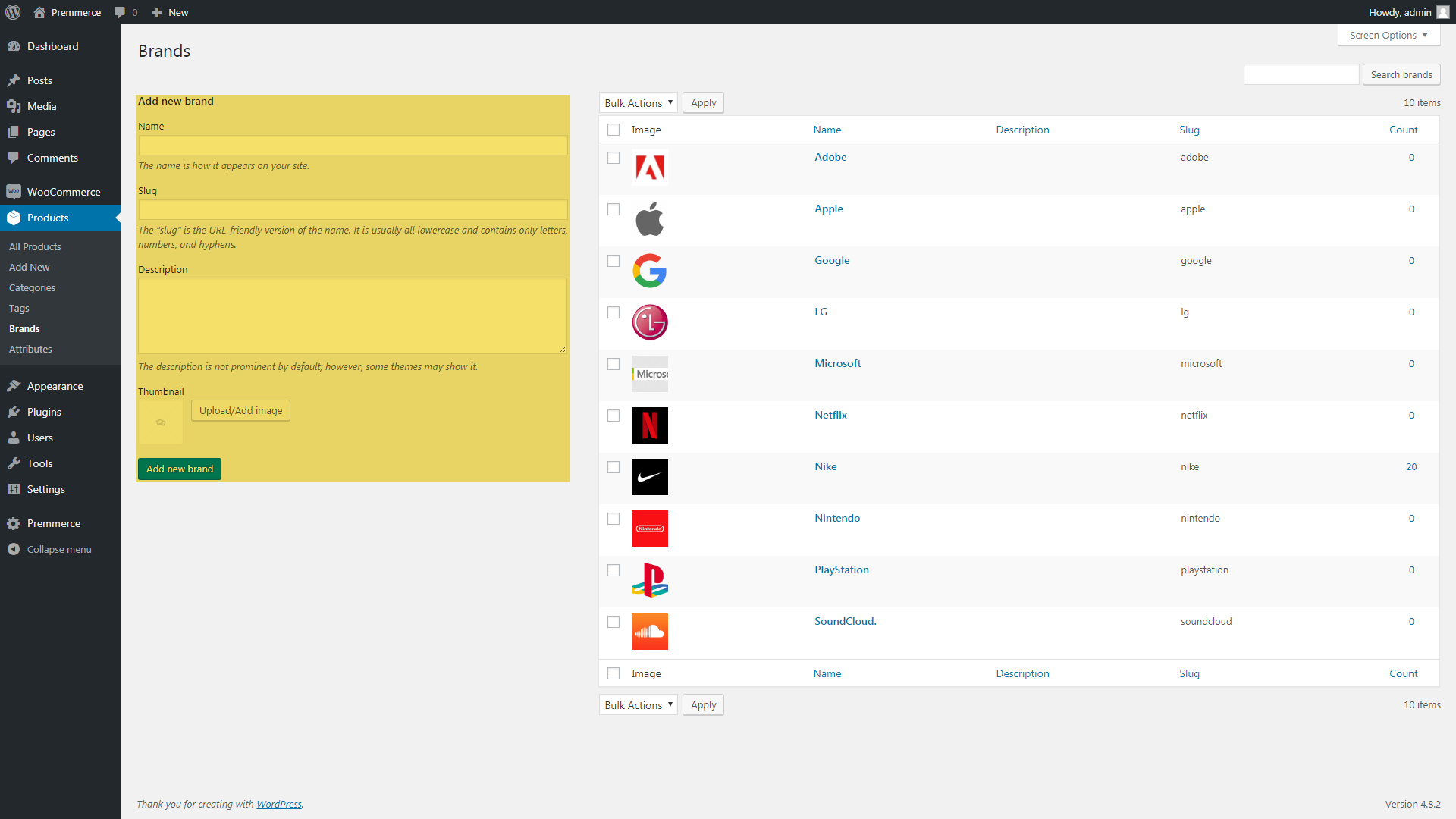Open the top Bulk Actions dropdown
Image resolution: width=1456 pixels, height=819 pixels.
[x=638, y=103]
